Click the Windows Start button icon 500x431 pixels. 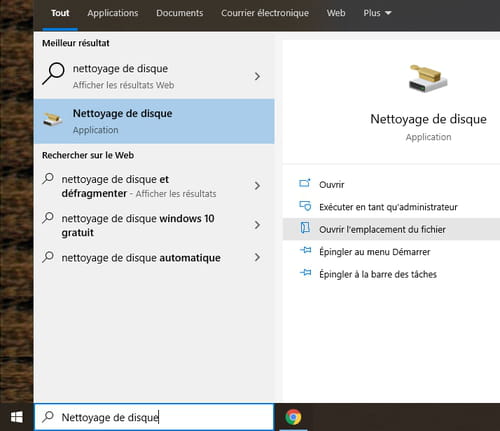[17, 417]
